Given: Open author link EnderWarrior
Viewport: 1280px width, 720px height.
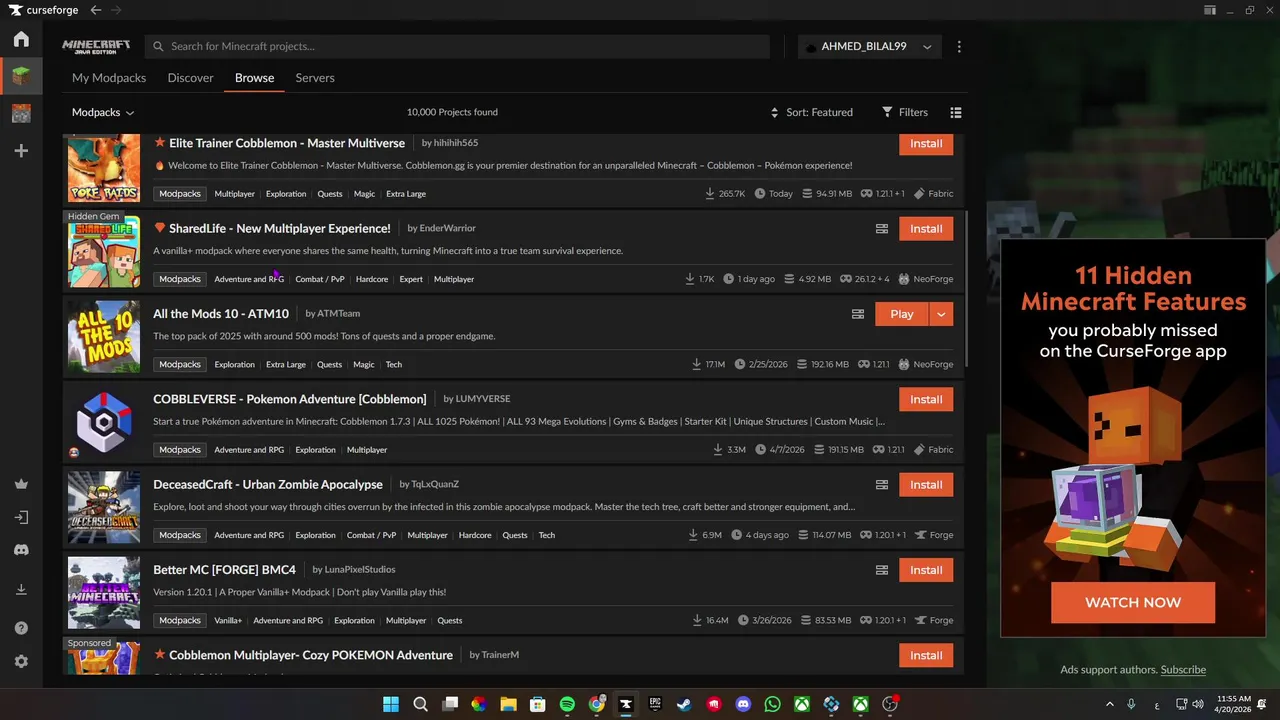Looking at the screenshot, I should (x=447, y=229).
